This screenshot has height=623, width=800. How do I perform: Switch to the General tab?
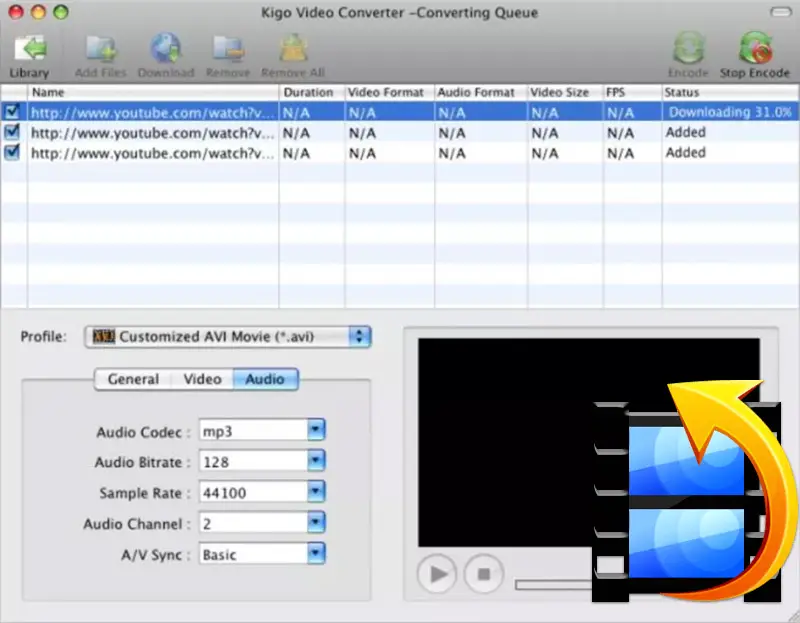pos(133,379)
